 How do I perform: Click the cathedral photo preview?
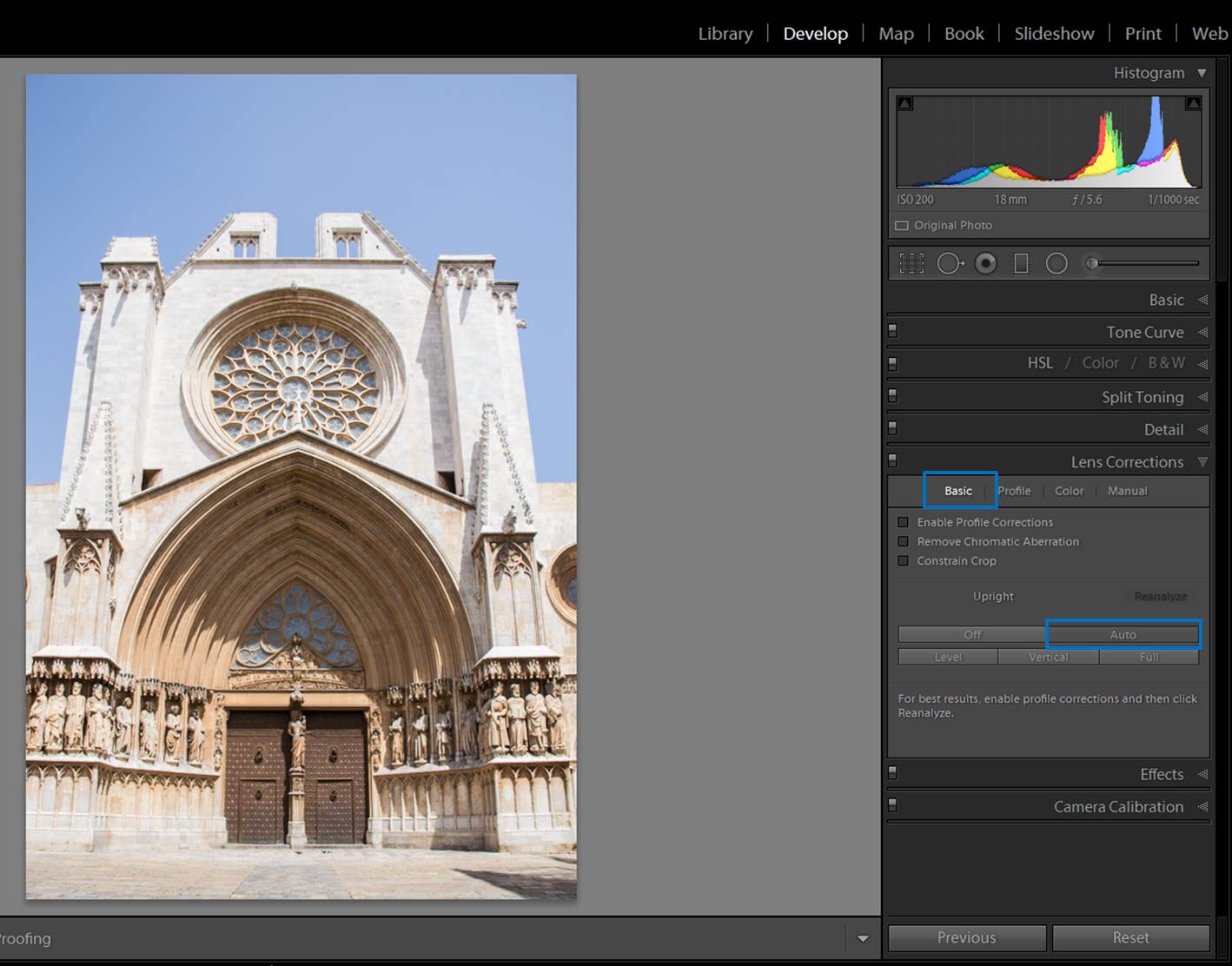coord(301,486)
